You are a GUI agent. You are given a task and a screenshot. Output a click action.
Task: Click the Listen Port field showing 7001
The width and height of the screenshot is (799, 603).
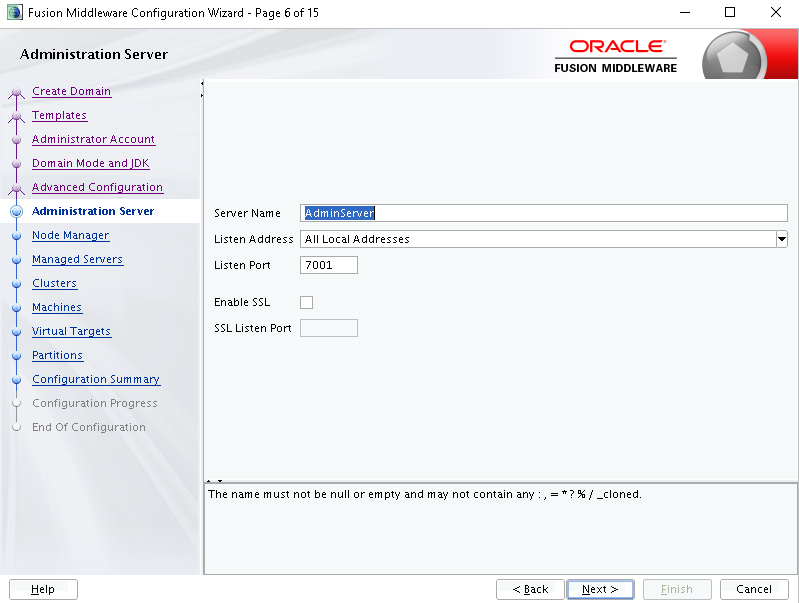coord(329,265)
